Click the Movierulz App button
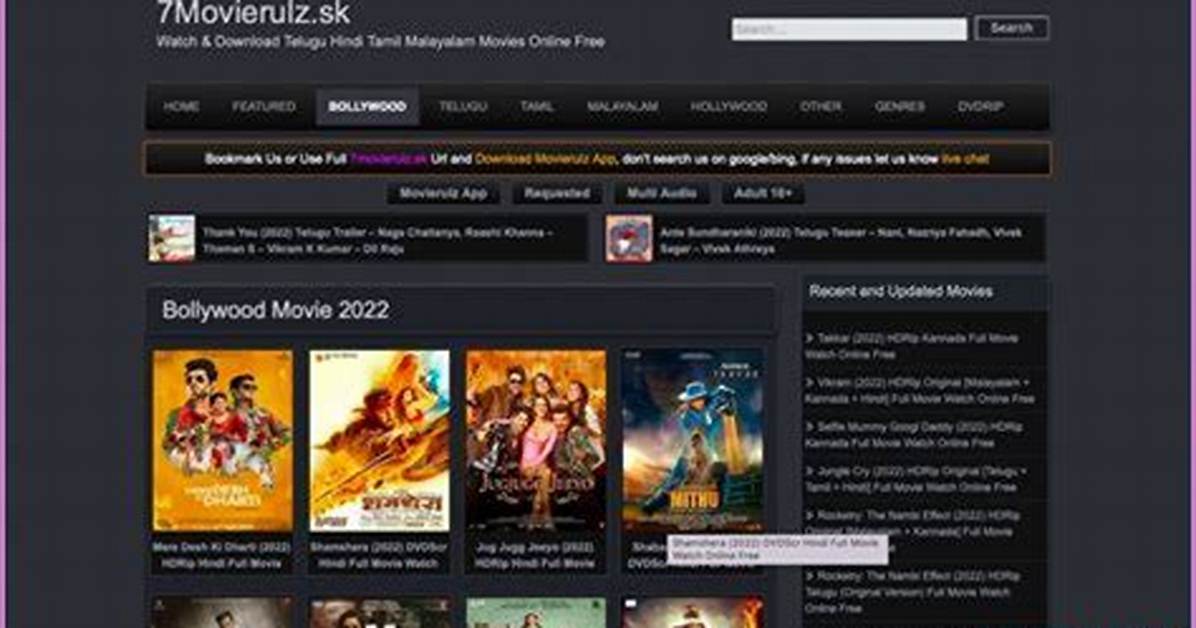The height and width of the screenshot is (628, 1196). click(443, 194)
